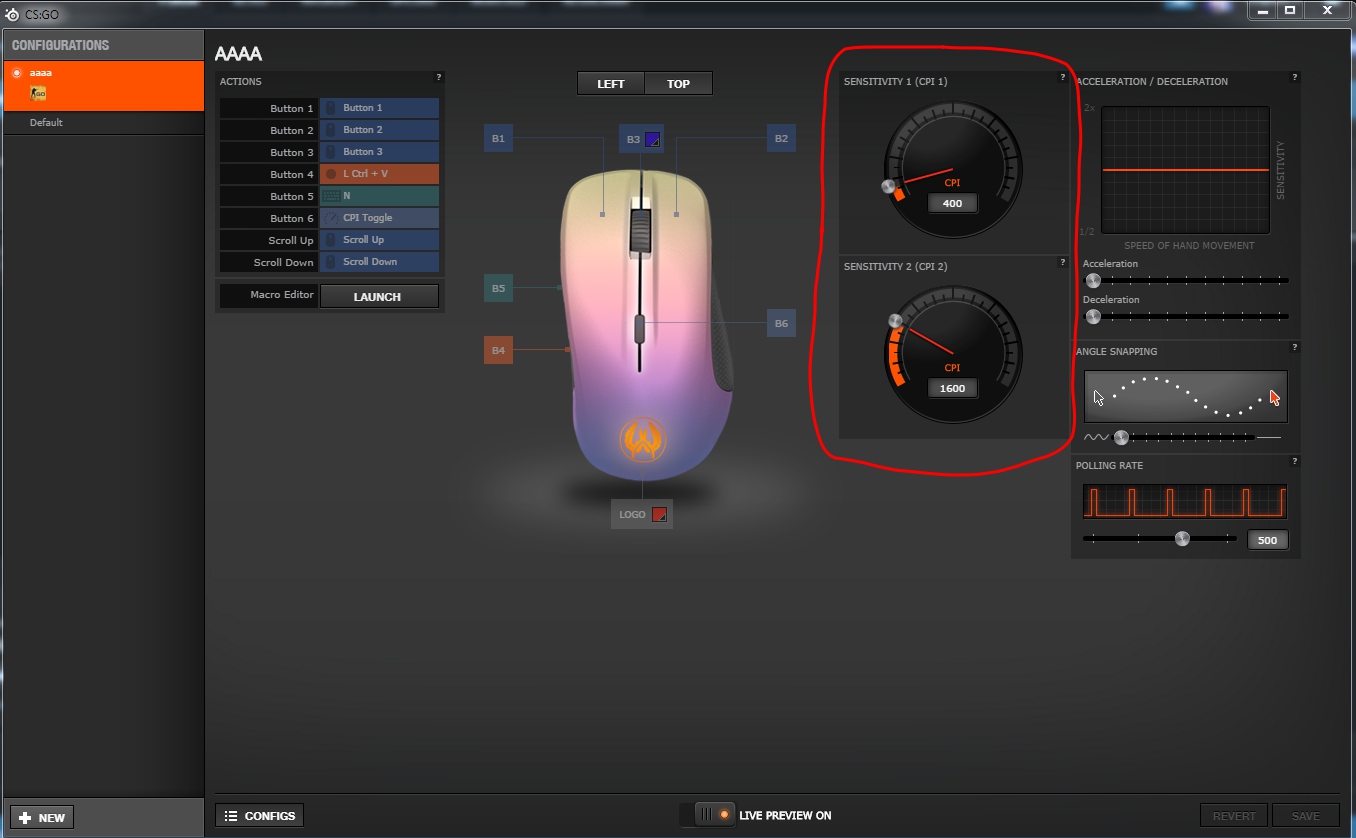Select the B5 side button marker
Viewport: 1356px width, 838px height.
point(498,288)
